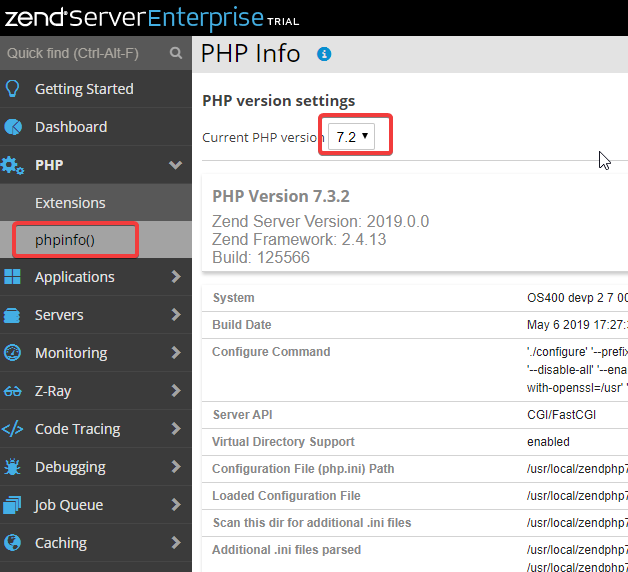Click the Job Queue icon
The height and width of the screenshot is (572, 628).
click(13, 505)
